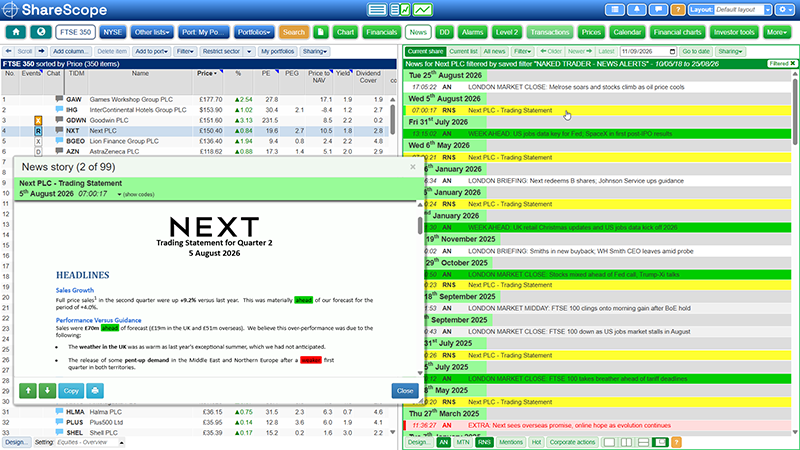The width and height of the screenshot is (800, 450).
Task: Click the scroll left arrow in list toolbar
Action: 8,52
